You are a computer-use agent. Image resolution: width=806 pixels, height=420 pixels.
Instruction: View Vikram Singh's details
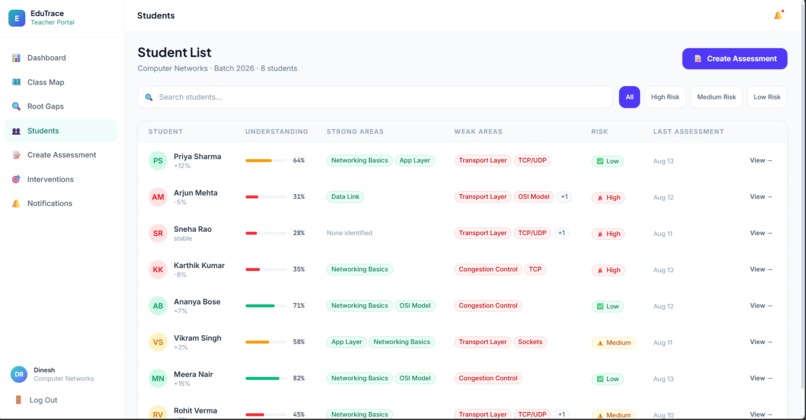[761, 342]
